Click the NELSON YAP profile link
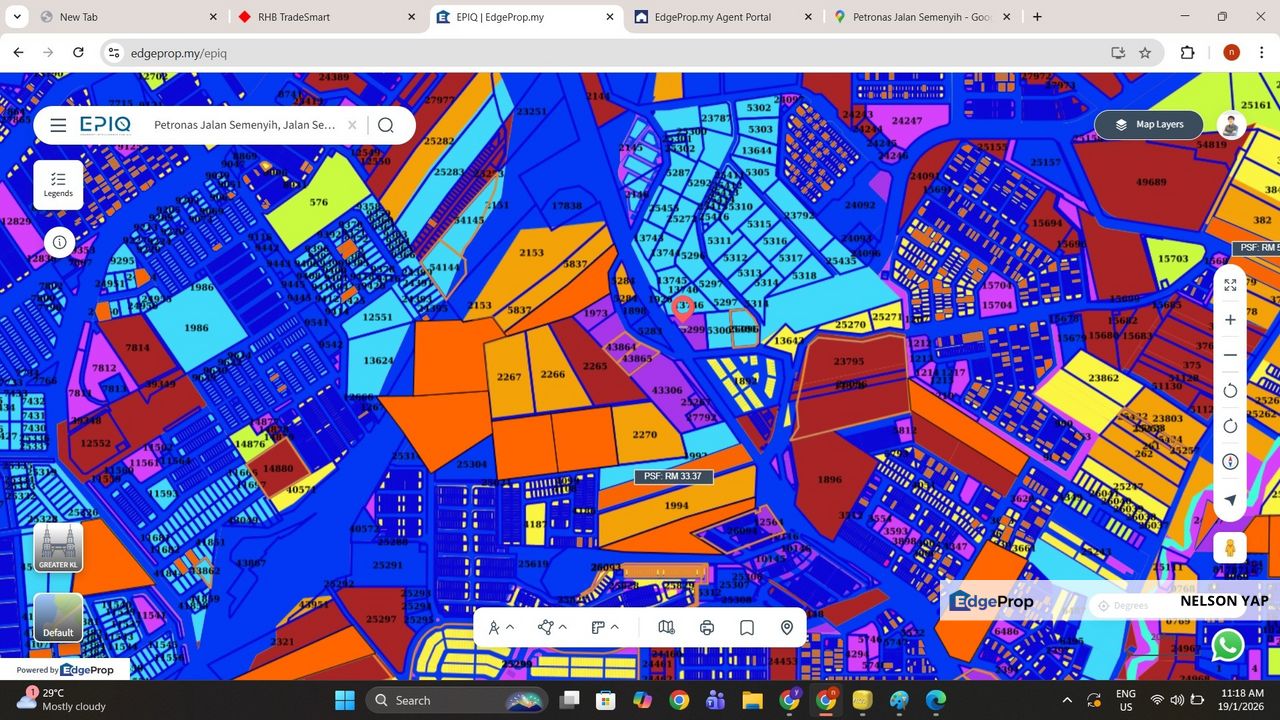The width and height of the screenshot is (1280, 720). [x=1224, y=600]
